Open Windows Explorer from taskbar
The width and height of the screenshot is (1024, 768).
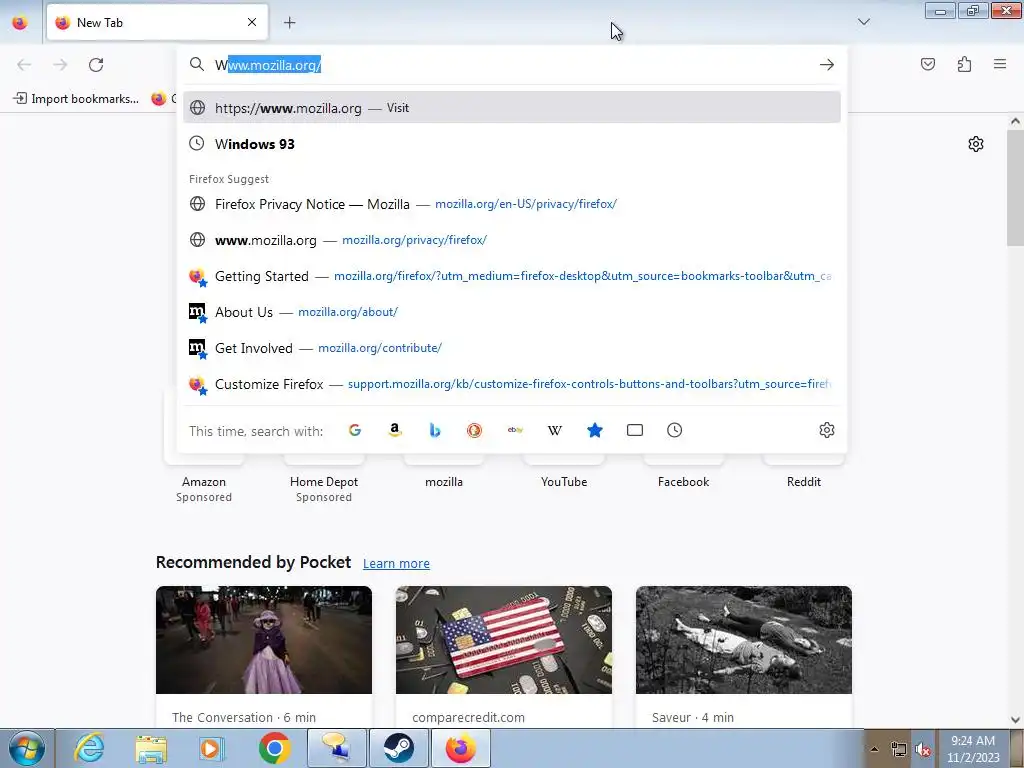151,748
